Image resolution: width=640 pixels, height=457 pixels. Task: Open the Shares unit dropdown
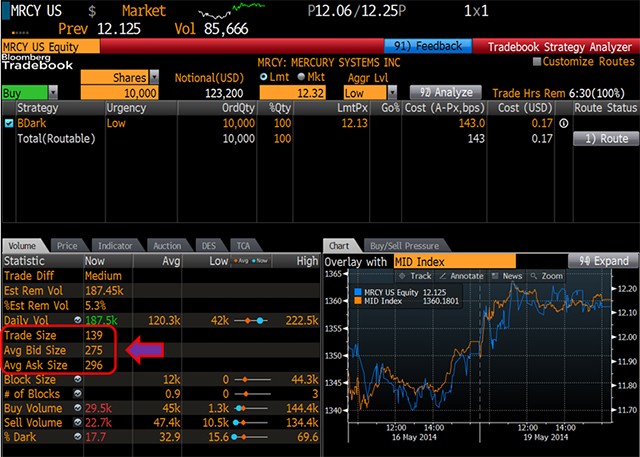[153, 77]
